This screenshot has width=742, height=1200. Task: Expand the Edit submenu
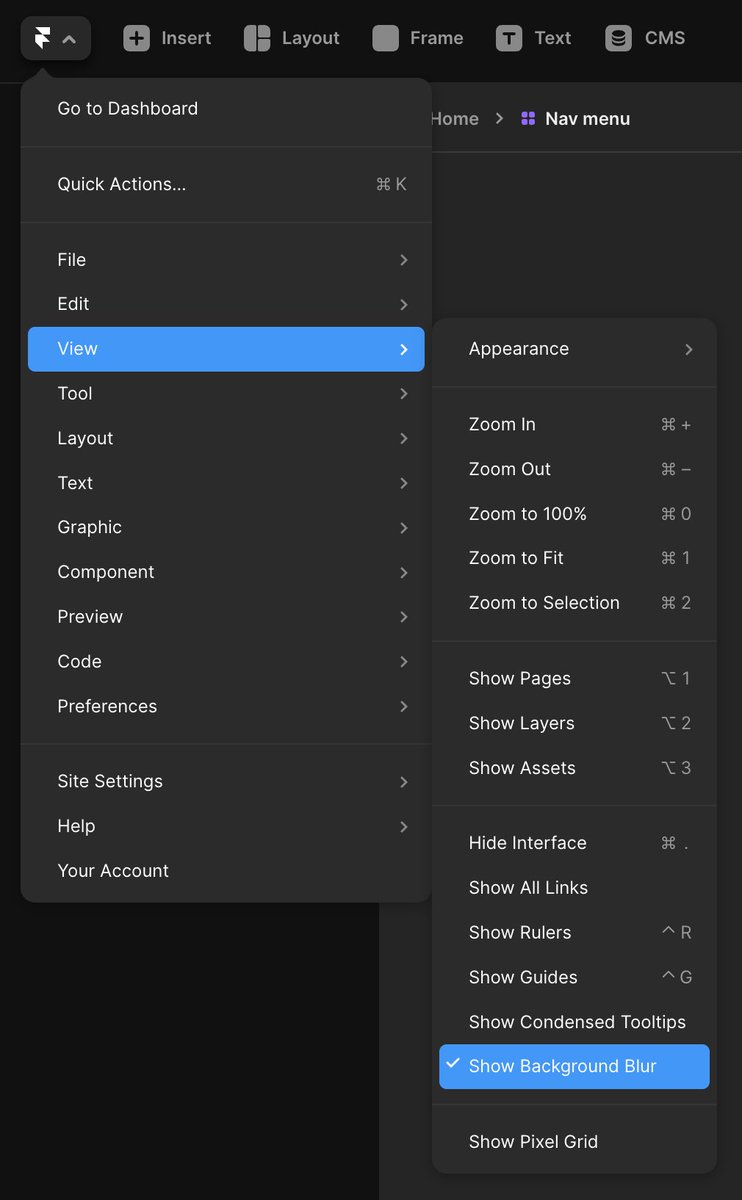tap(226, 304)
